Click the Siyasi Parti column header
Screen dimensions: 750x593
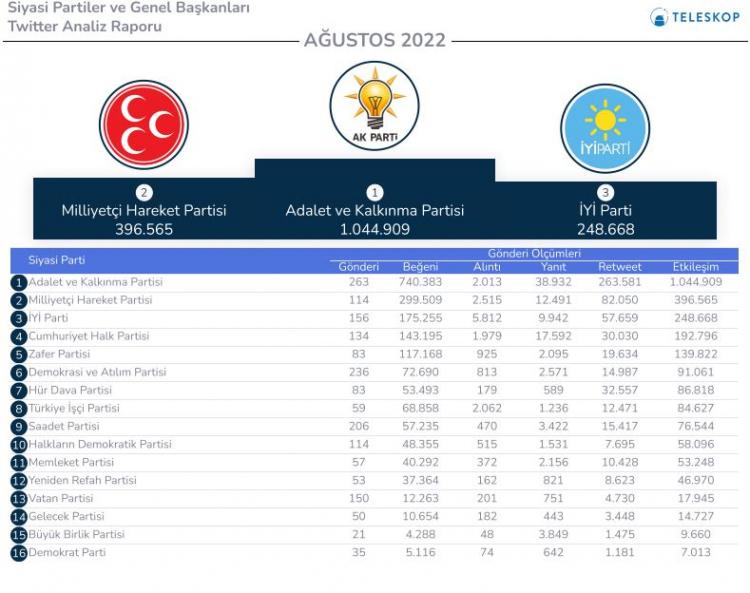click(56, 260)
